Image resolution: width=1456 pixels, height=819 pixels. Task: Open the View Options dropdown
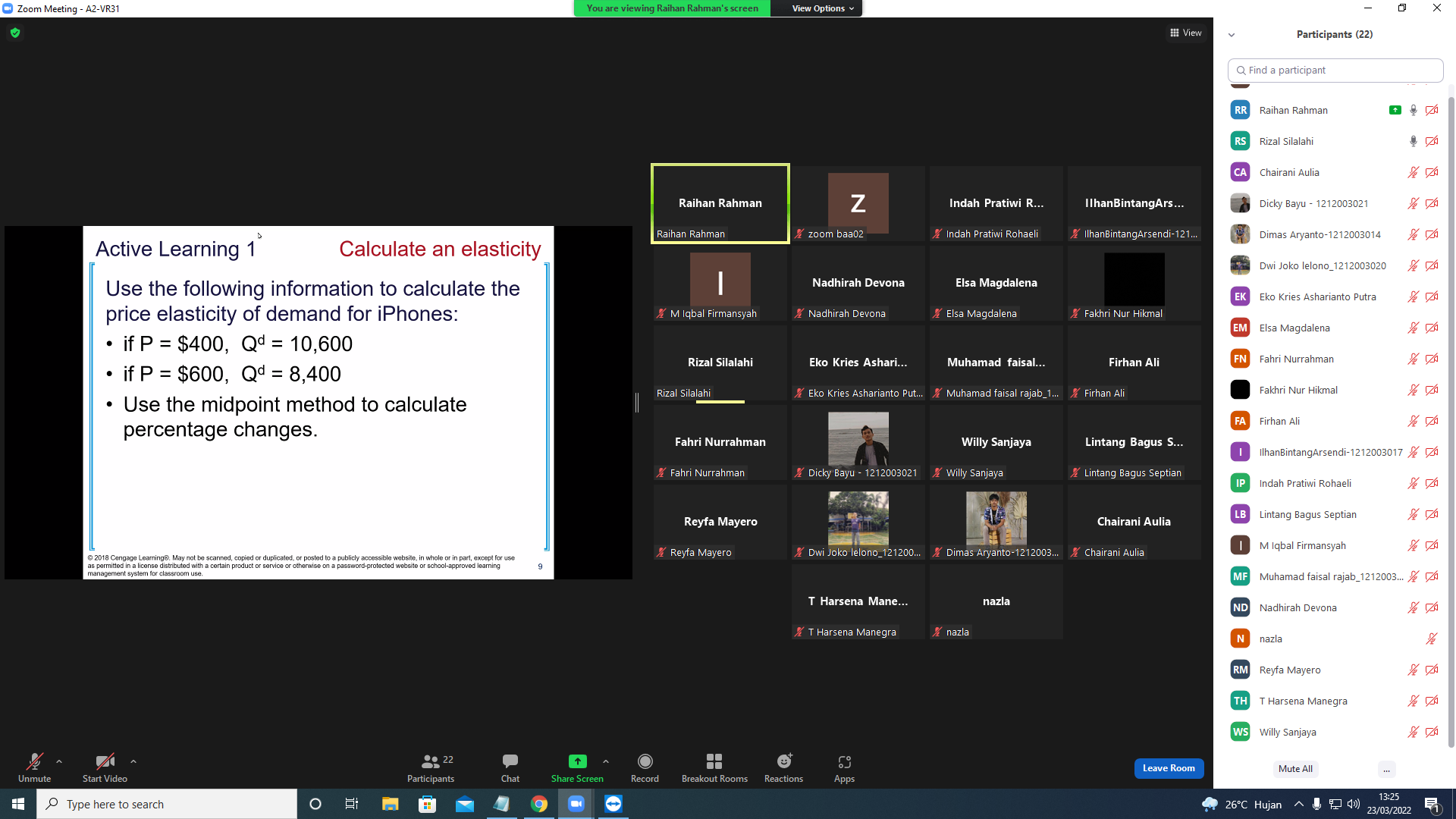pos(823,8)
